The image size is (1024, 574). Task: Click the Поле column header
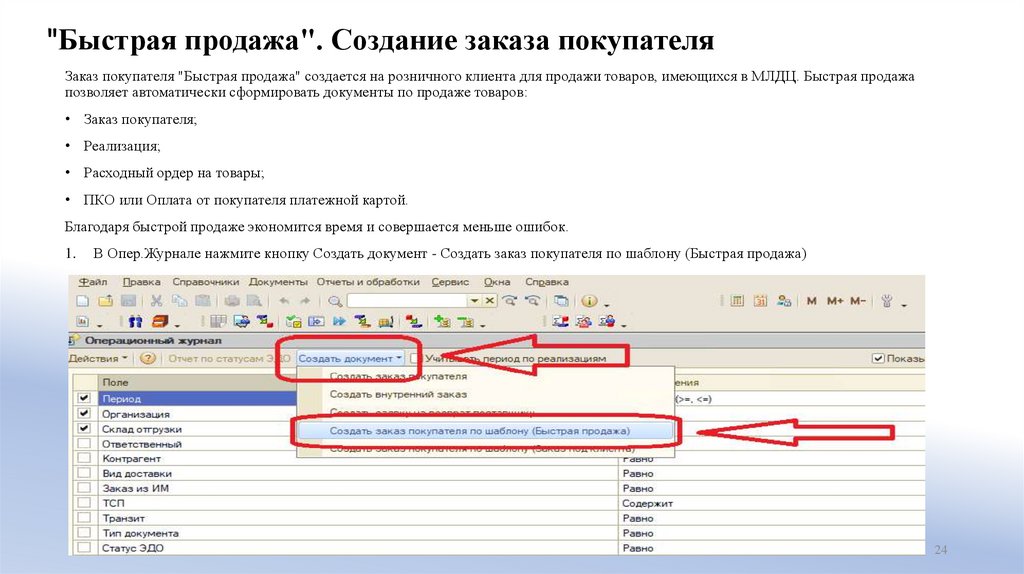pyautogui.click(x=196, y=382)
